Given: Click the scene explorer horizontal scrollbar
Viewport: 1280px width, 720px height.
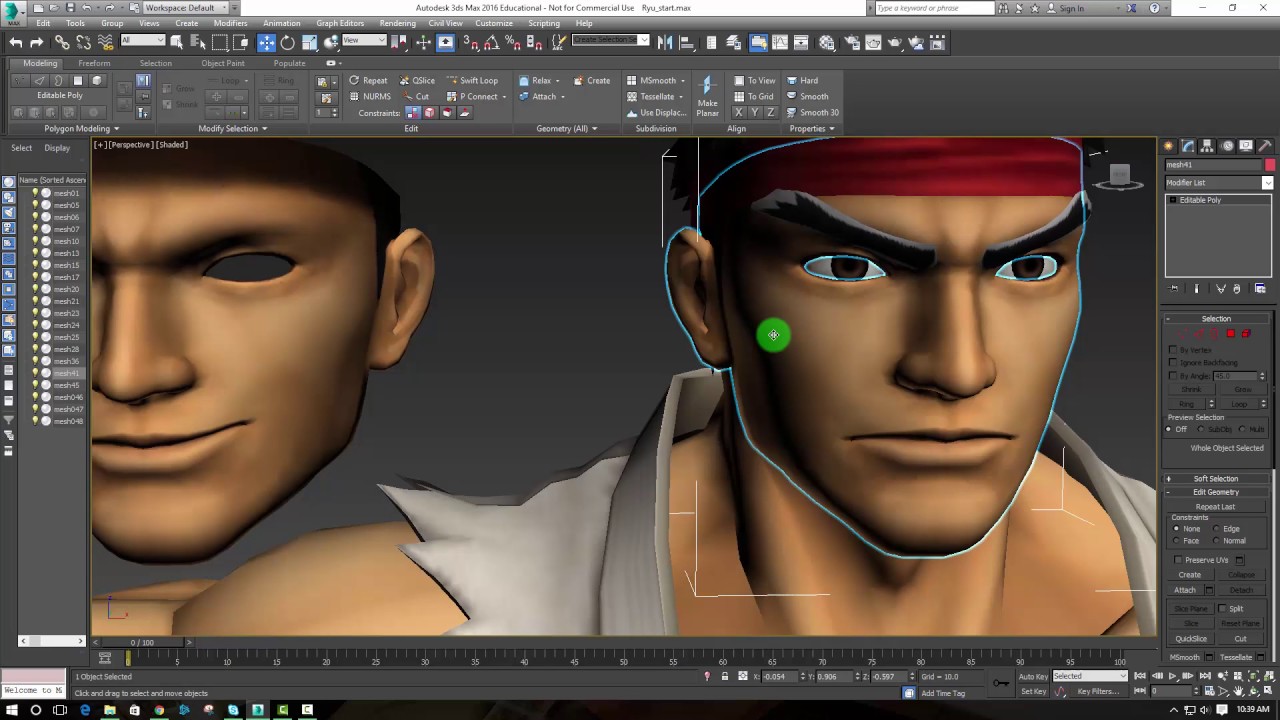Looking at the screenshot, I should coord(51,641).
